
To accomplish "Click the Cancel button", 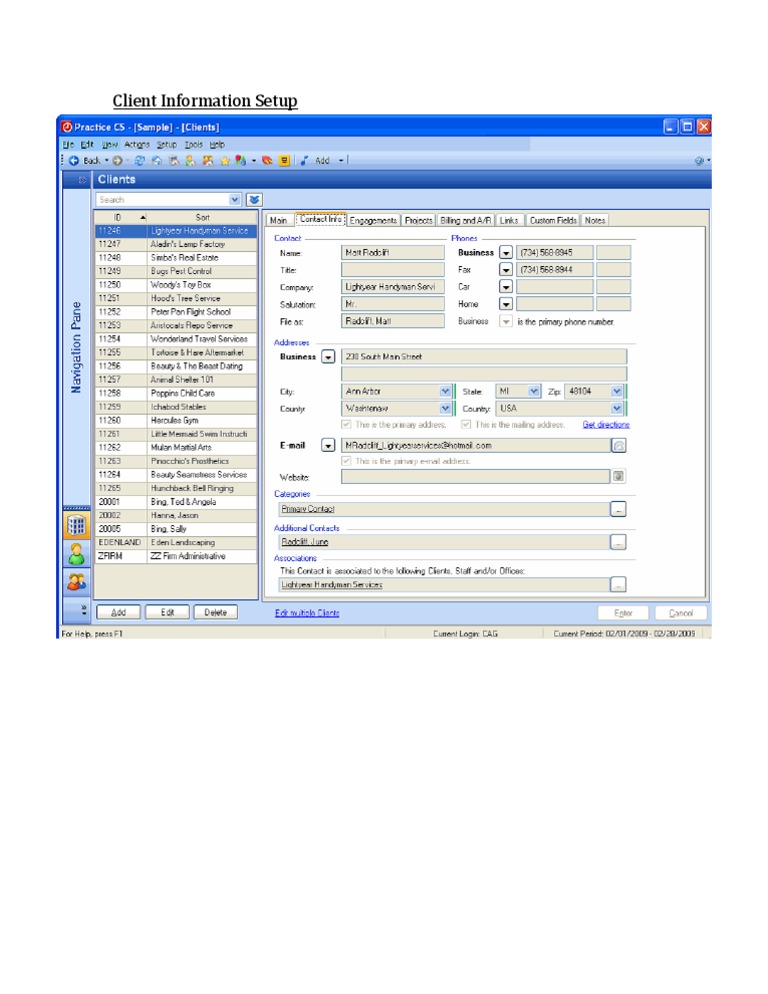I will click(x=680, y=613).
